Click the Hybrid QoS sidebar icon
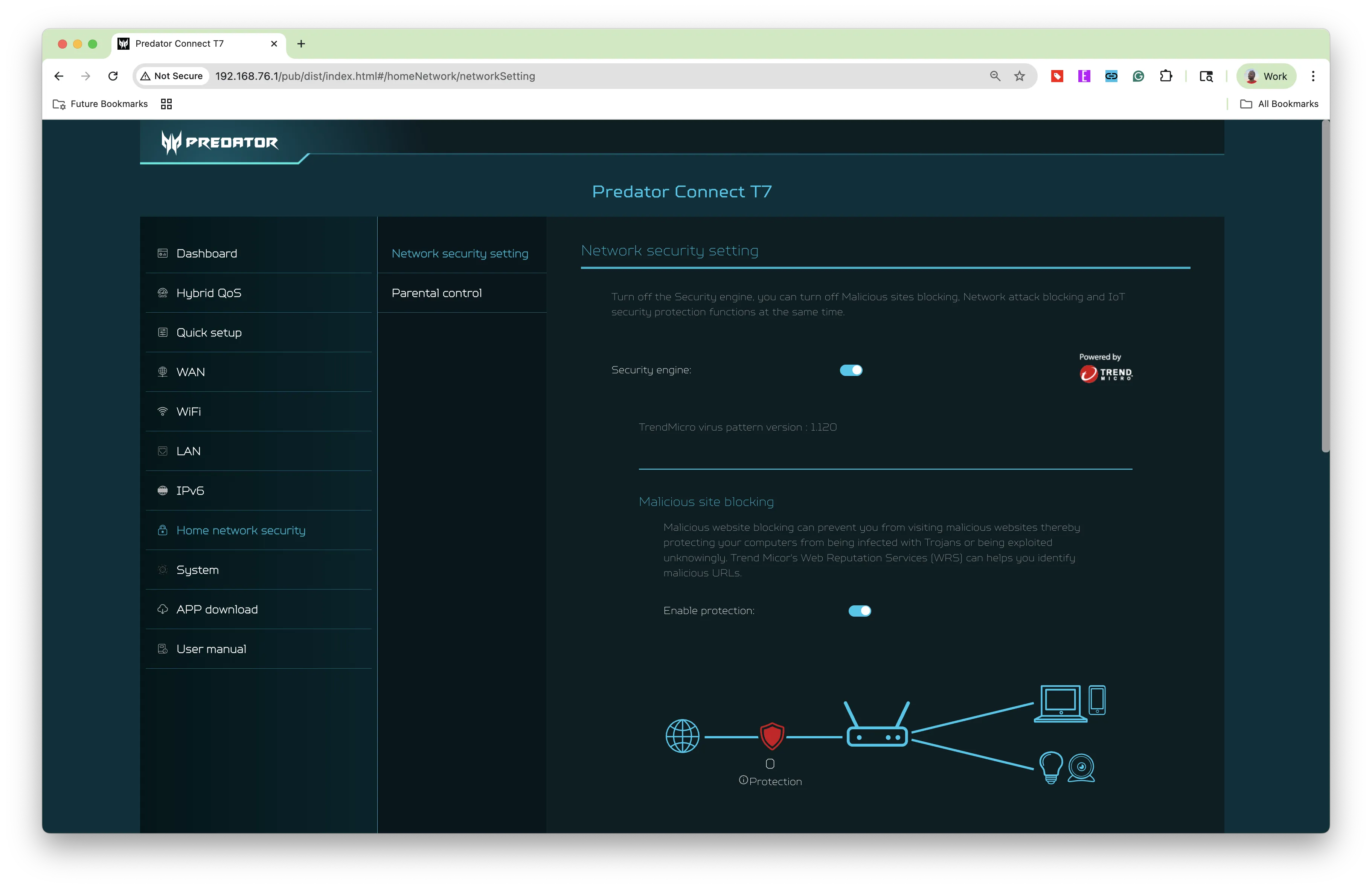 (x=163, y=293)
